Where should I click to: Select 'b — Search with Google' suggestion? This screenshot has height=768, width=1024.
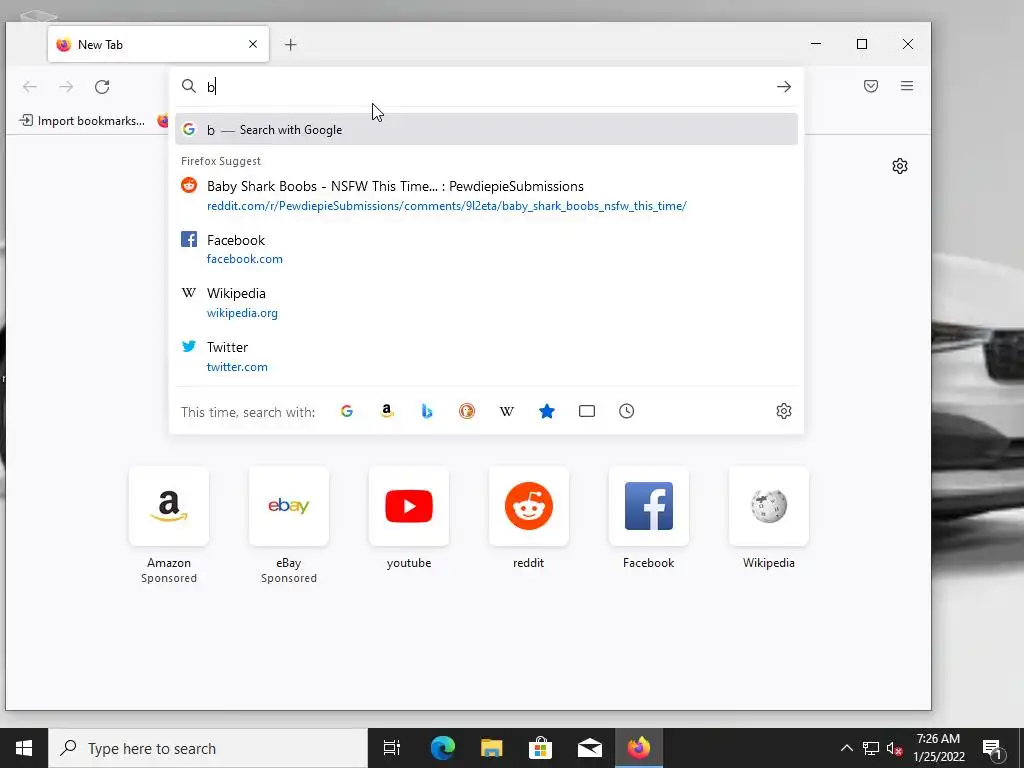point(486,129)
